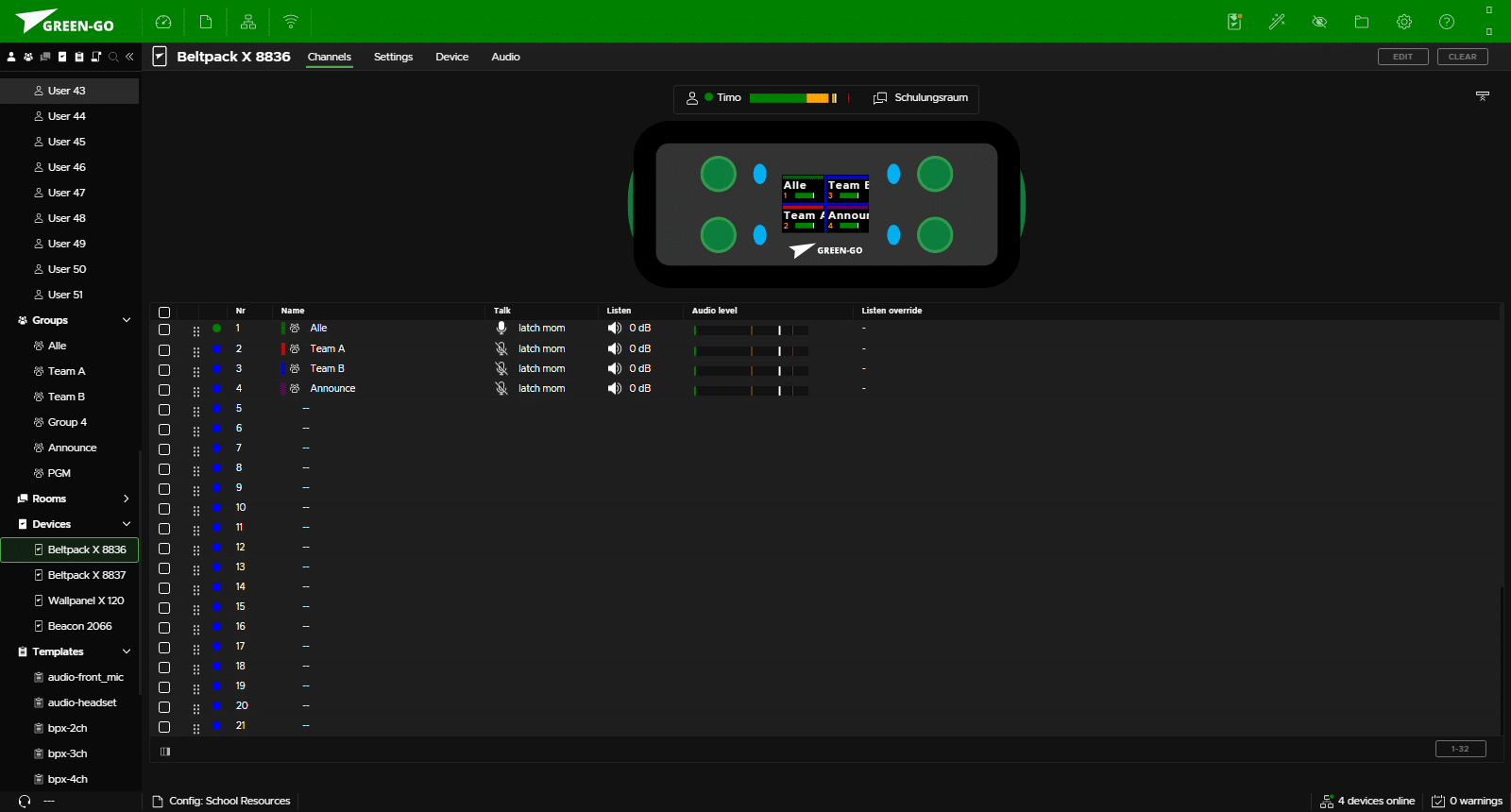Image resolution: width=1511 pixels, height=812 pixels.
Task: Toggle the crossed-out eye visibility icon
Action: [1319, 22]
